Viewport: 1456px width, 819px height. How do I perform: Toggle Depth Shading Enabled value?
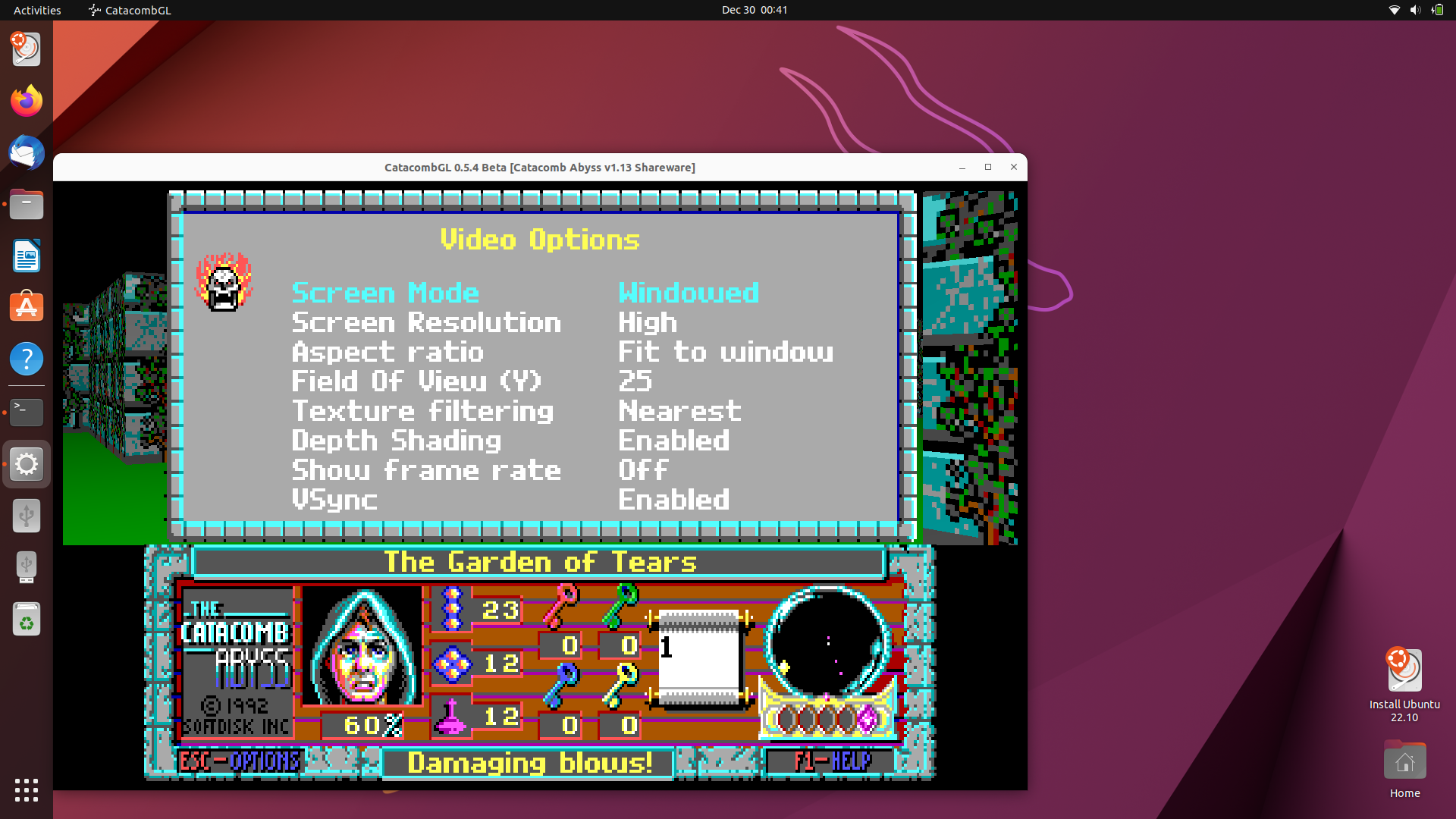click(x=673, y=441)
